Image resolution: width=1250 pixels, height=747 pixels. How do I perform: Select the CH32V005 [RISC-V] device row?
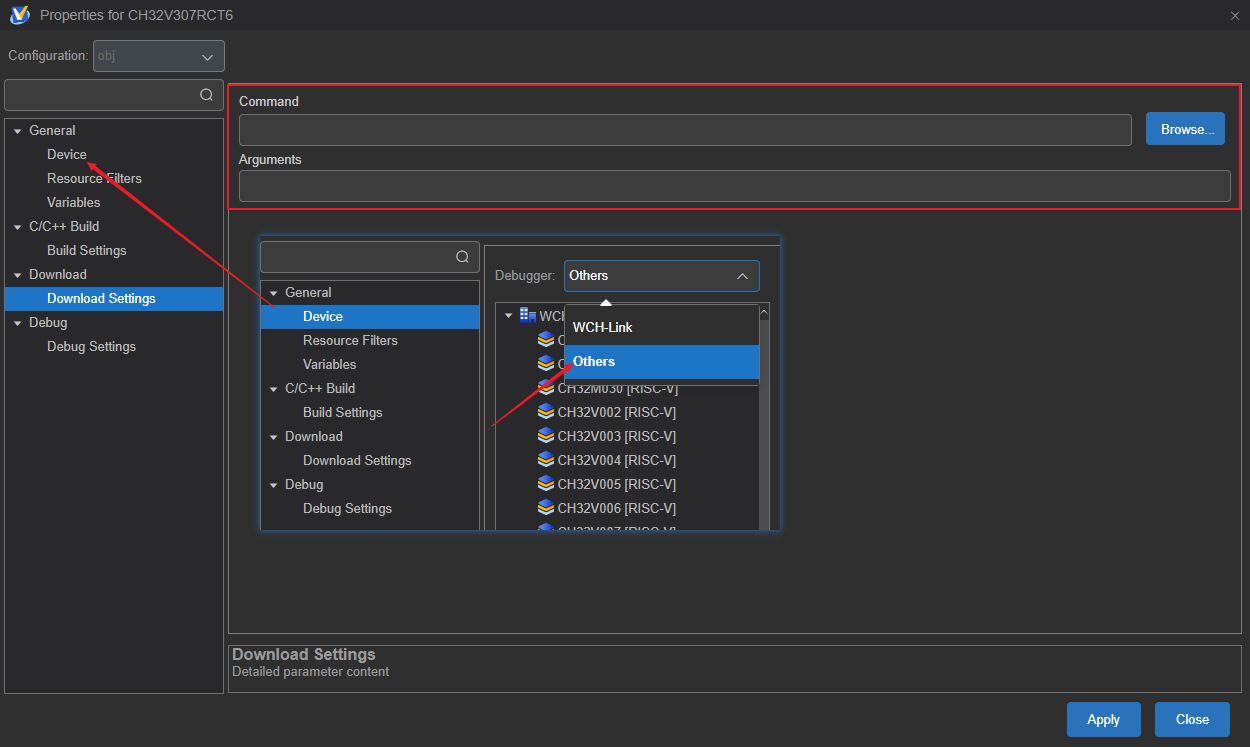pyautogui.click(x=616, y=484)
